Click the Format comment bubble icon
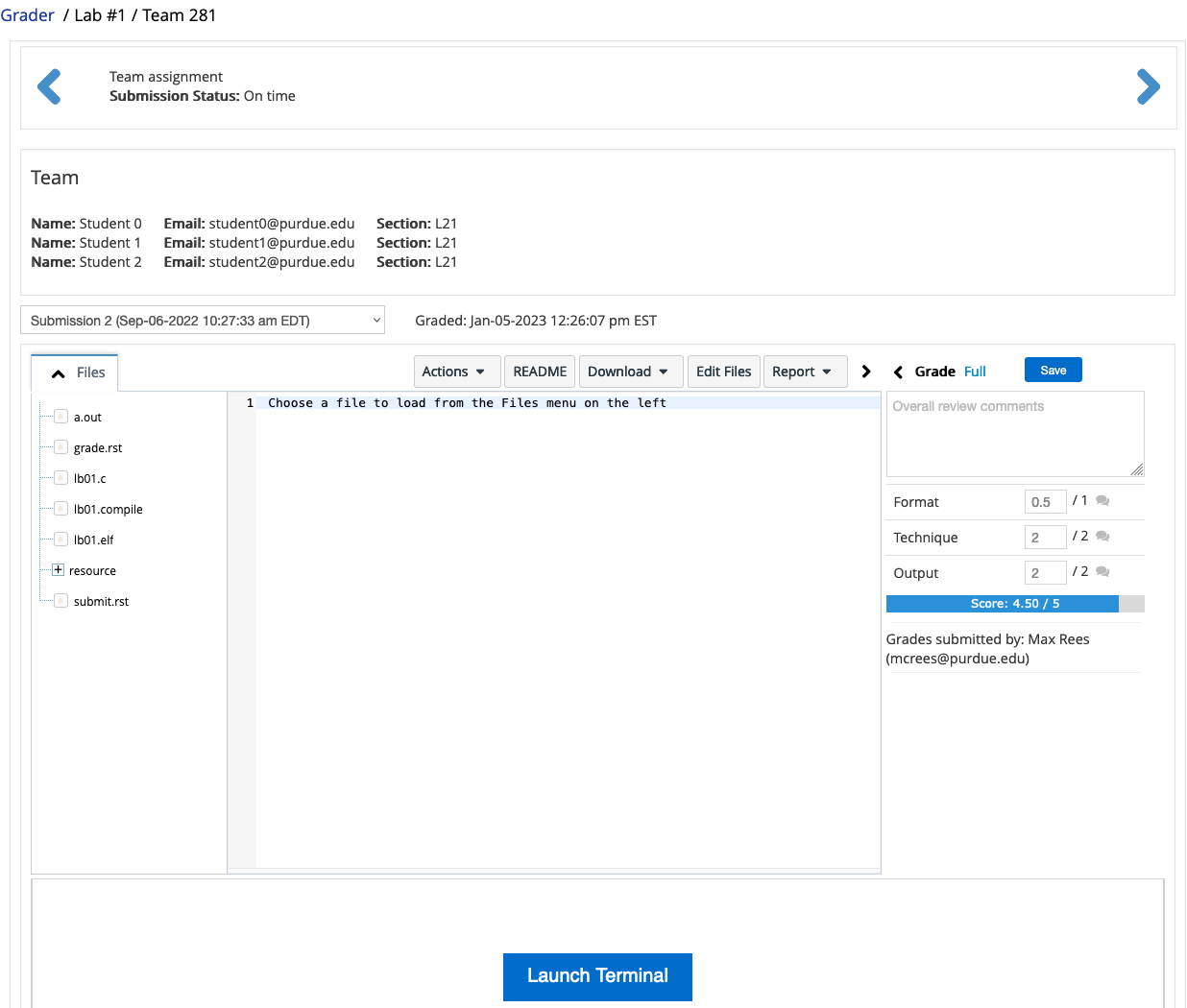This screenshot has width=1187, height=1008. [1102, 501]
